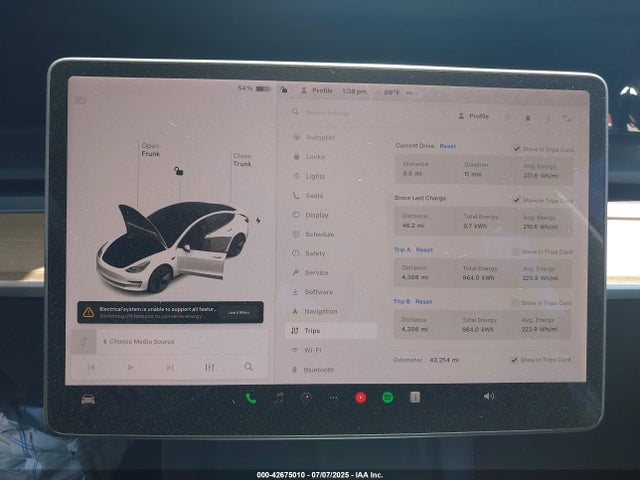Open the Bluetooth settings entry

pyautogui.click(x=313, y=370)
